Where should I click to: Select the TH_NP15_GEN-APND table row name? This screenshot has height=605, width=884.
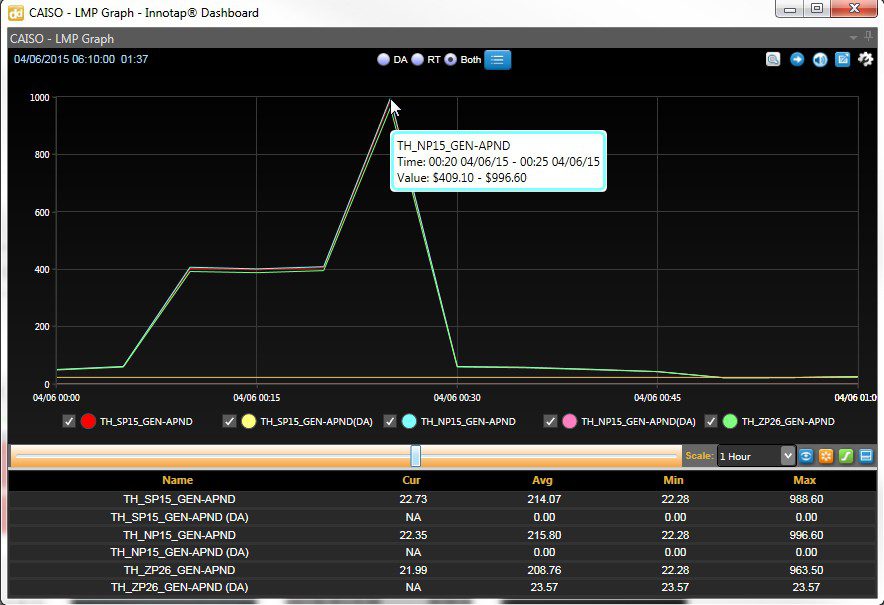click(x=179, y=535)
